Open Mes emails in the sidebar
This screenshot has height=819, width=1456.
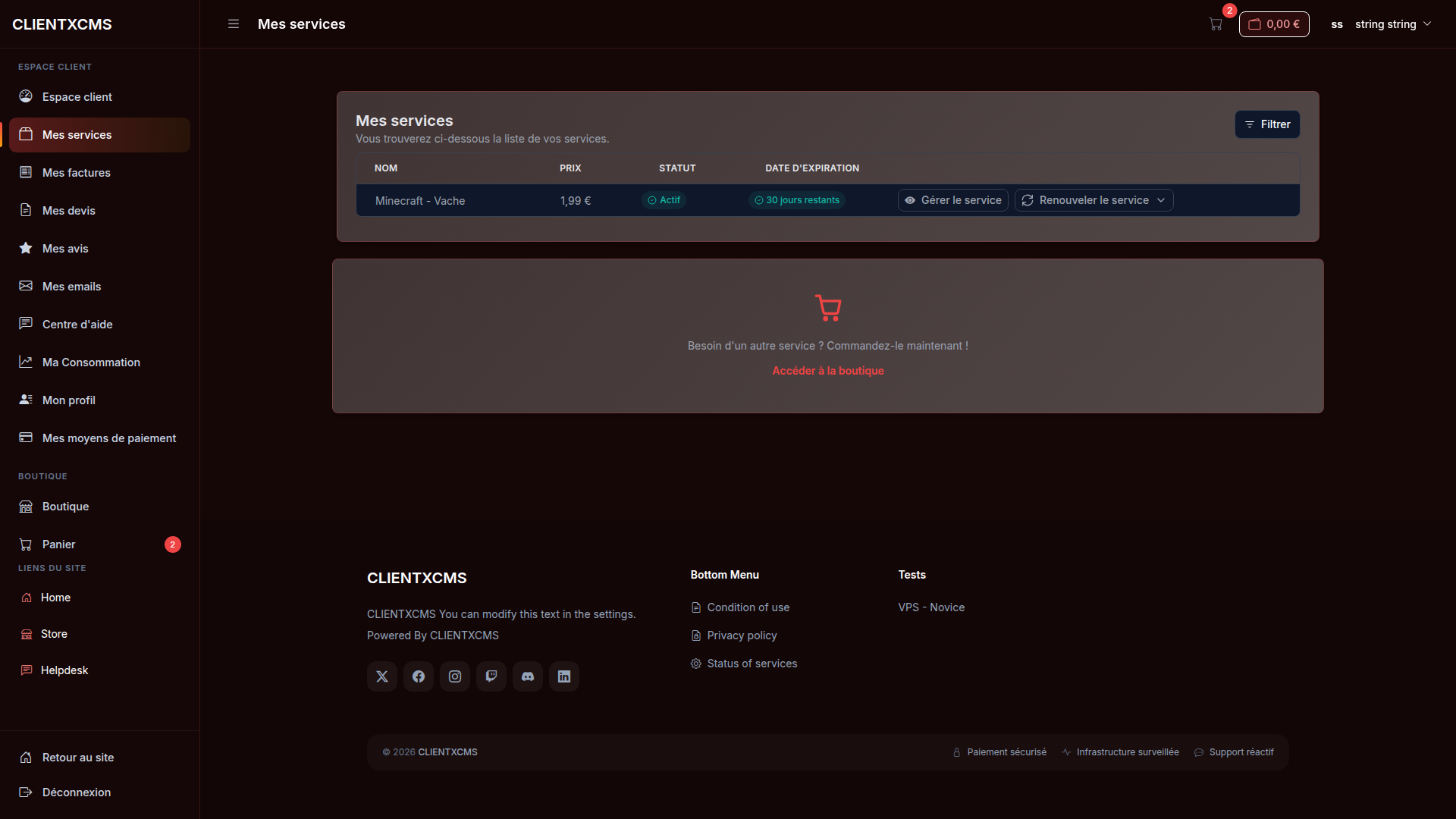[99, 287]
